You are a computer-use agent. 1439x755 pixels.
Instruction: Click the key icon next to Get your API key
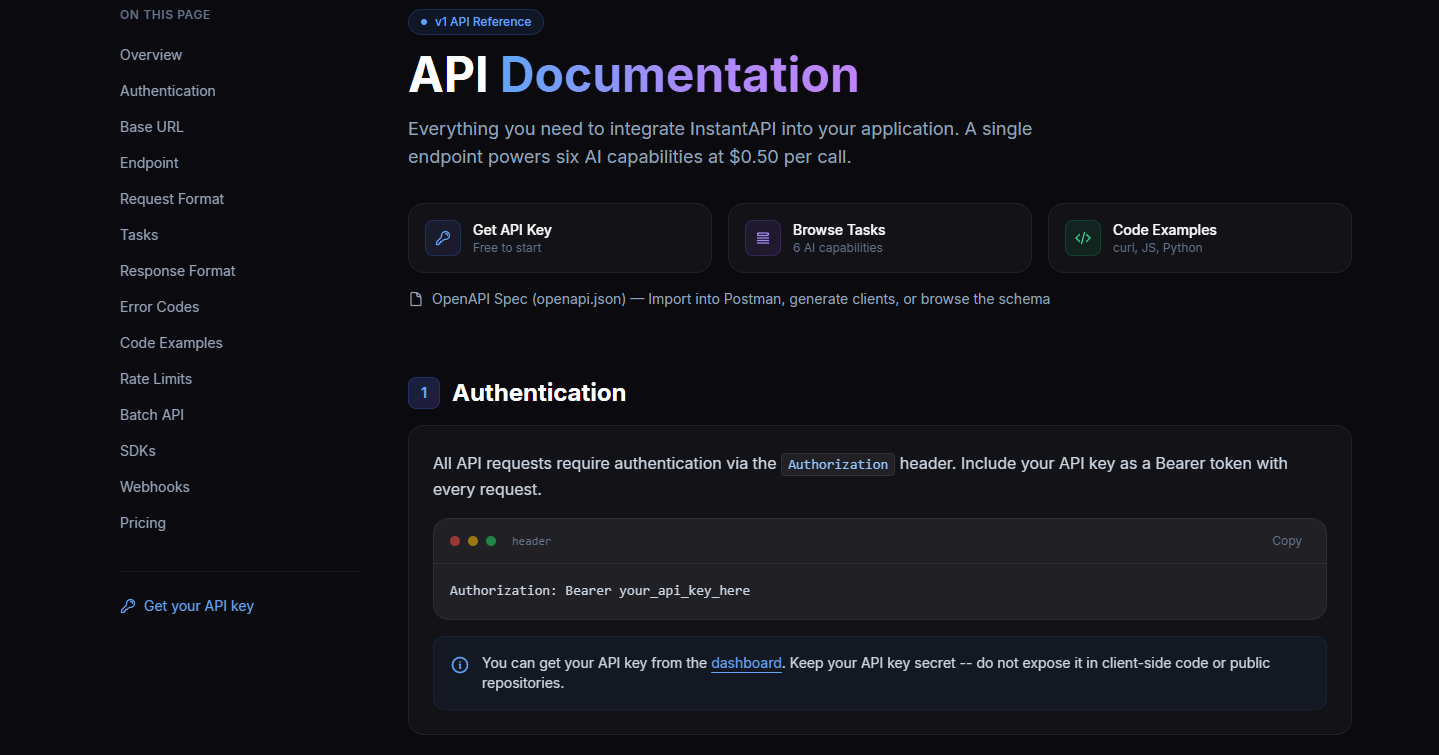coord(128,606)
